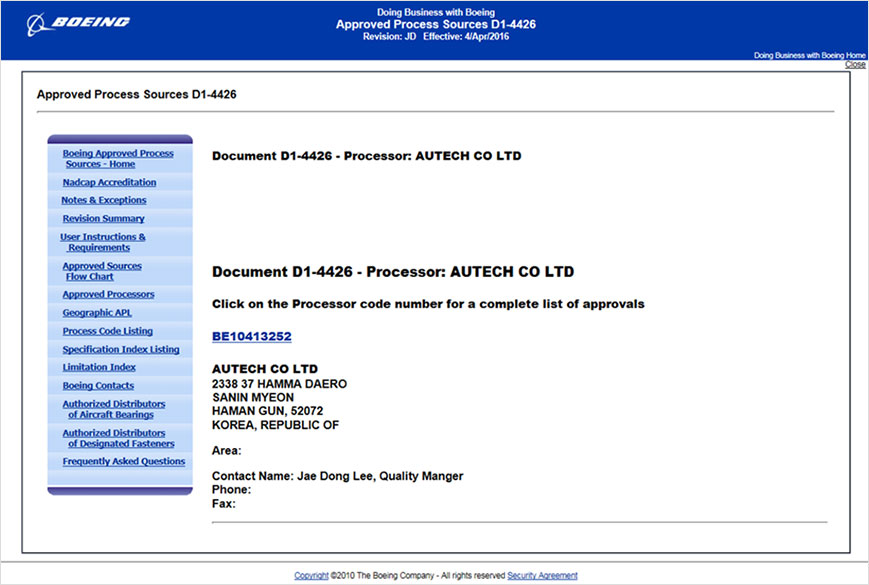Viewport: 869px width, 585px height.
Task: Click the Limitation Index link
Action: click(x=99, y=367)
